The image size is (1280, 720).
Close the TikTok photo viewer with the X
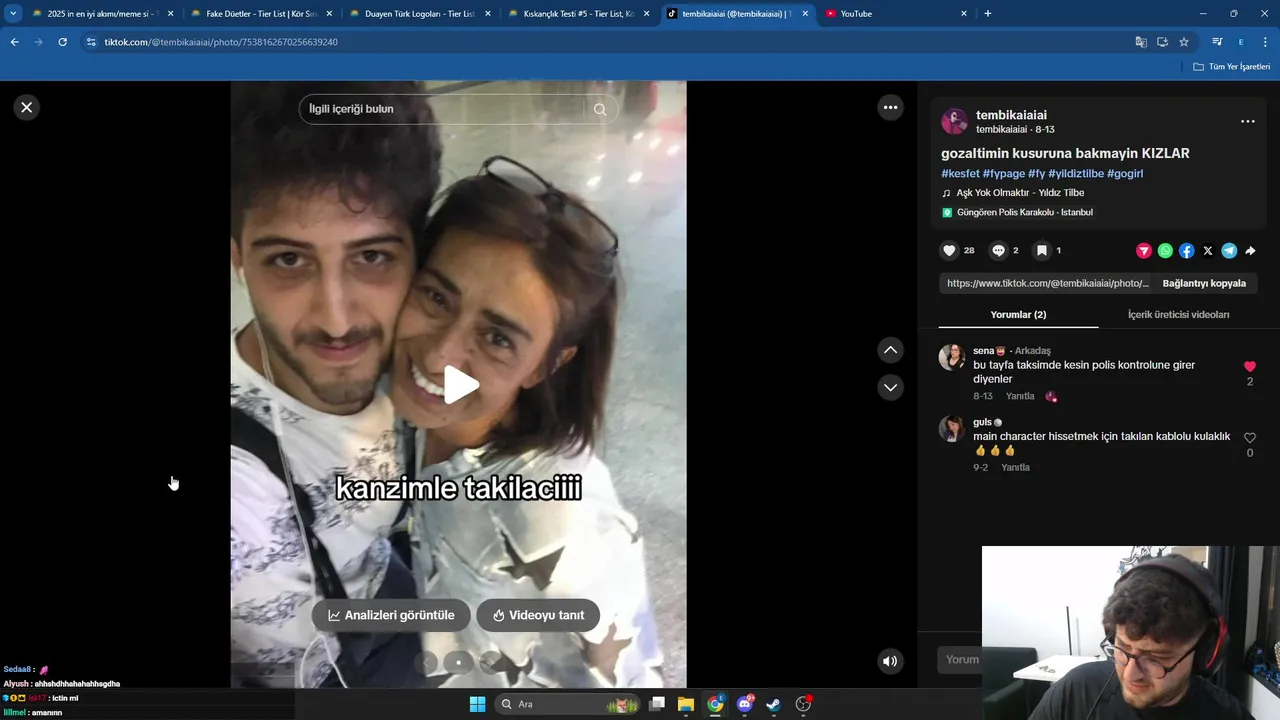pos(27,107)
